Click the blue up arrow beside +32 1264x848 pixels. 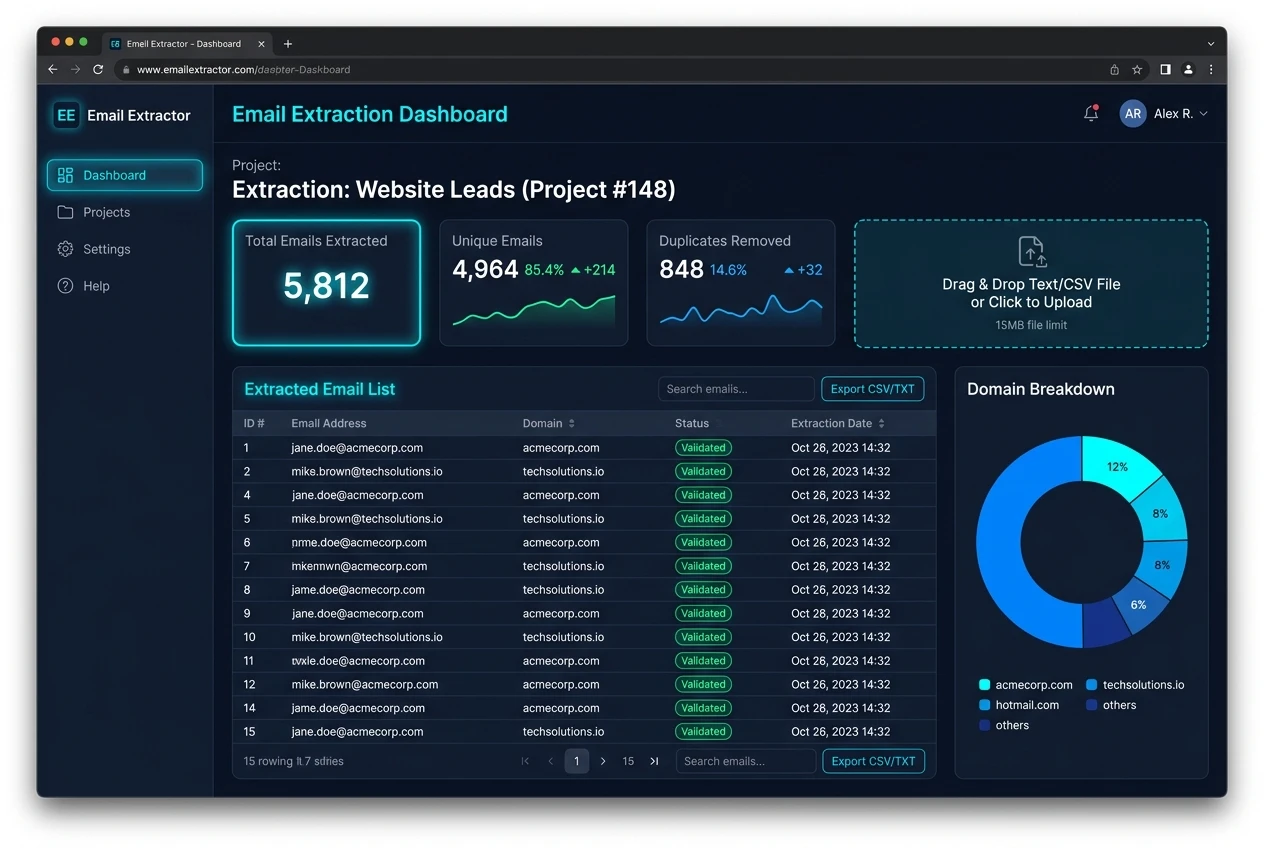point(789,270)
